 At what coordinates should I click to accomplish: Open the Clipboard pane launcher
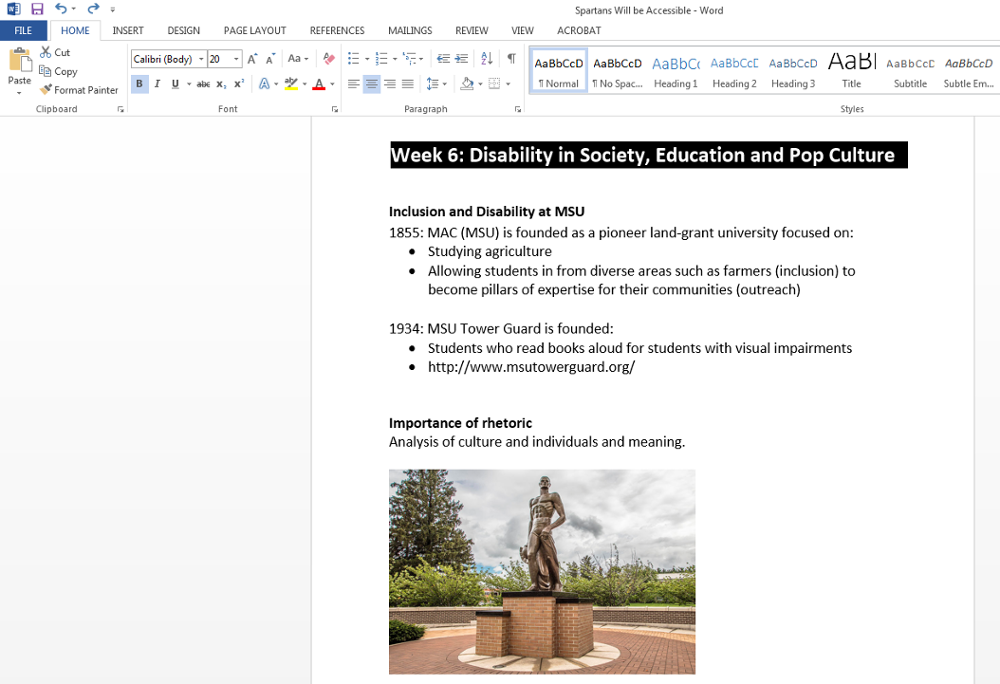(x=121, y=110)
